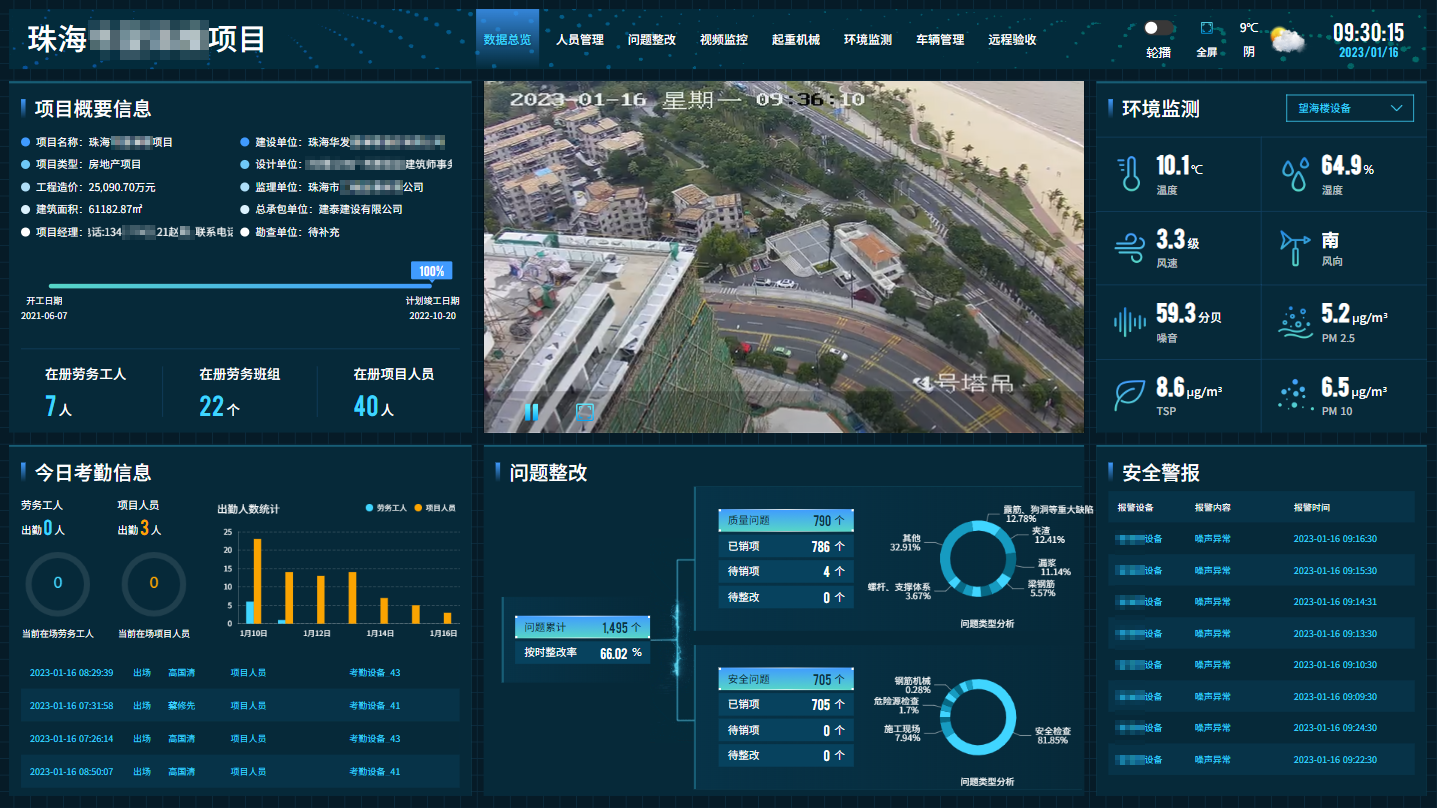The height and width of the screenshot is (808, 1437).
Task: Click 漏浆 11.14% donut label
Action: coord(1054,567)
